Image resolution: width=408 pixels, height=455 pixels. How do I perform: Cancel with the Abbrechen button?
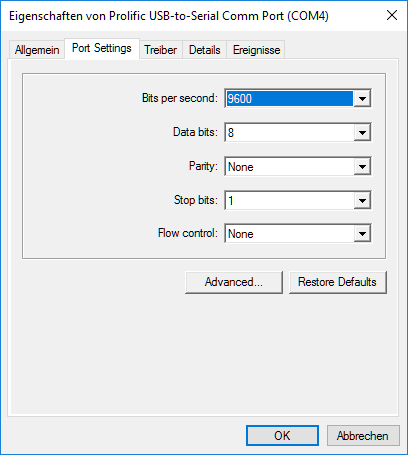pos(363,436)
